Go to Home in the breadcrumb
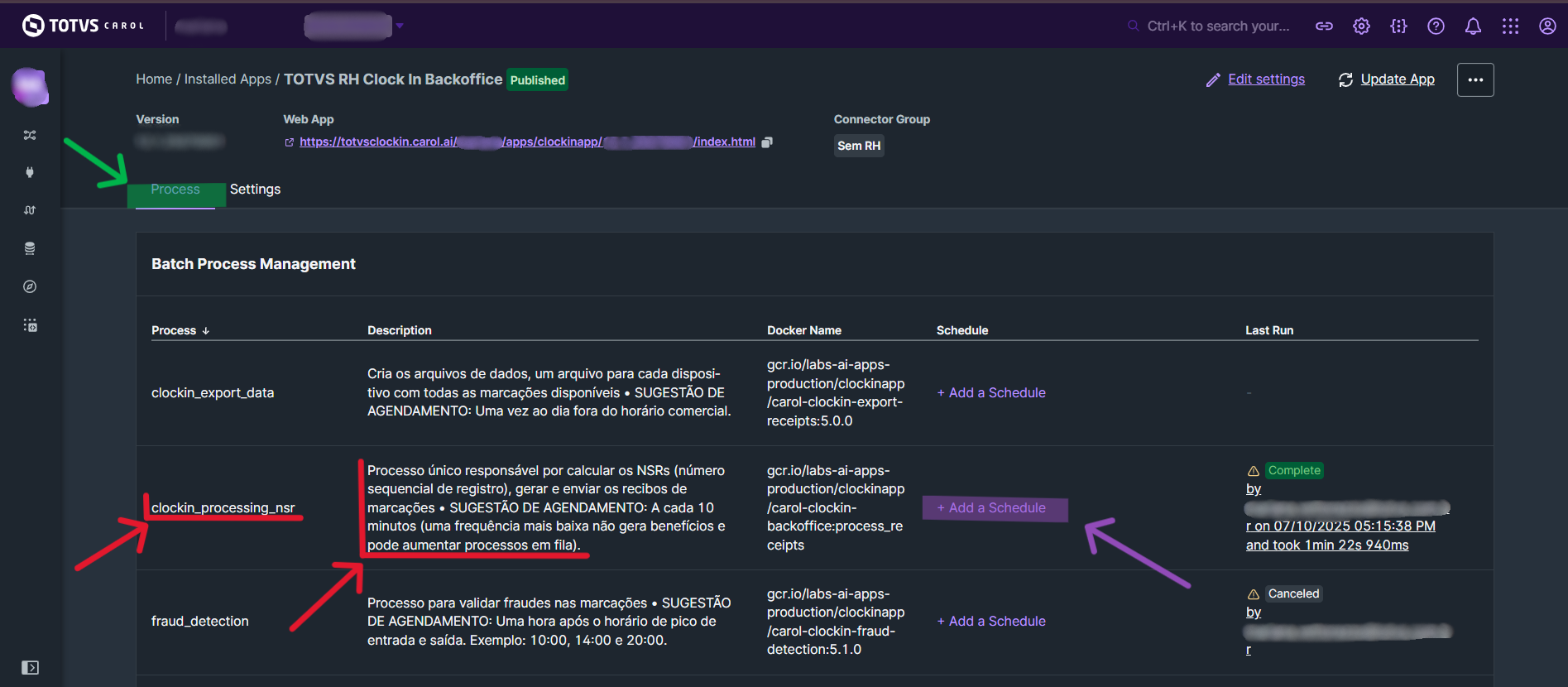This screenshot has height=687, width=1568. click(x=154, y=79)
